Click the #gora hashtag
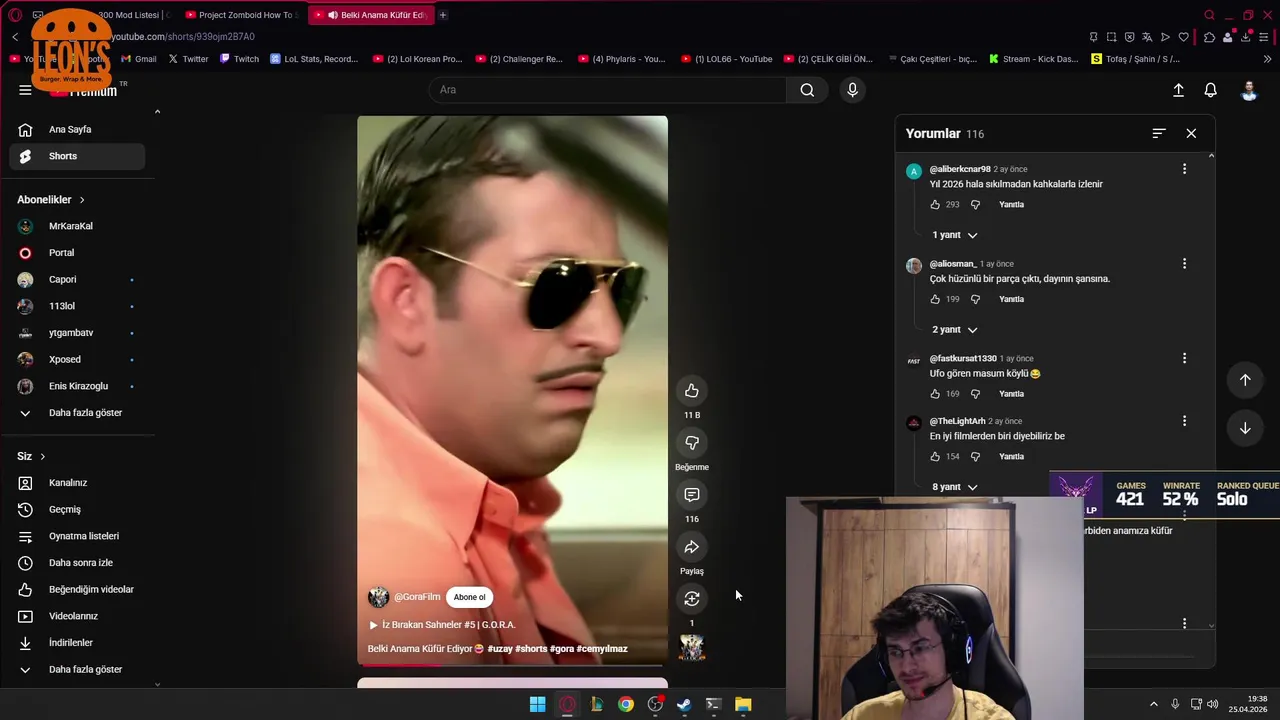Screen dimensions: 1280x720 tap(561, 649)
